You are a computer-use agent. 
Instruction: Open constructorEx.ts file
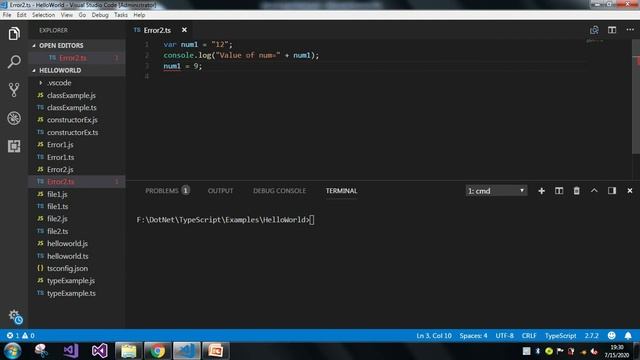[77, 132]
